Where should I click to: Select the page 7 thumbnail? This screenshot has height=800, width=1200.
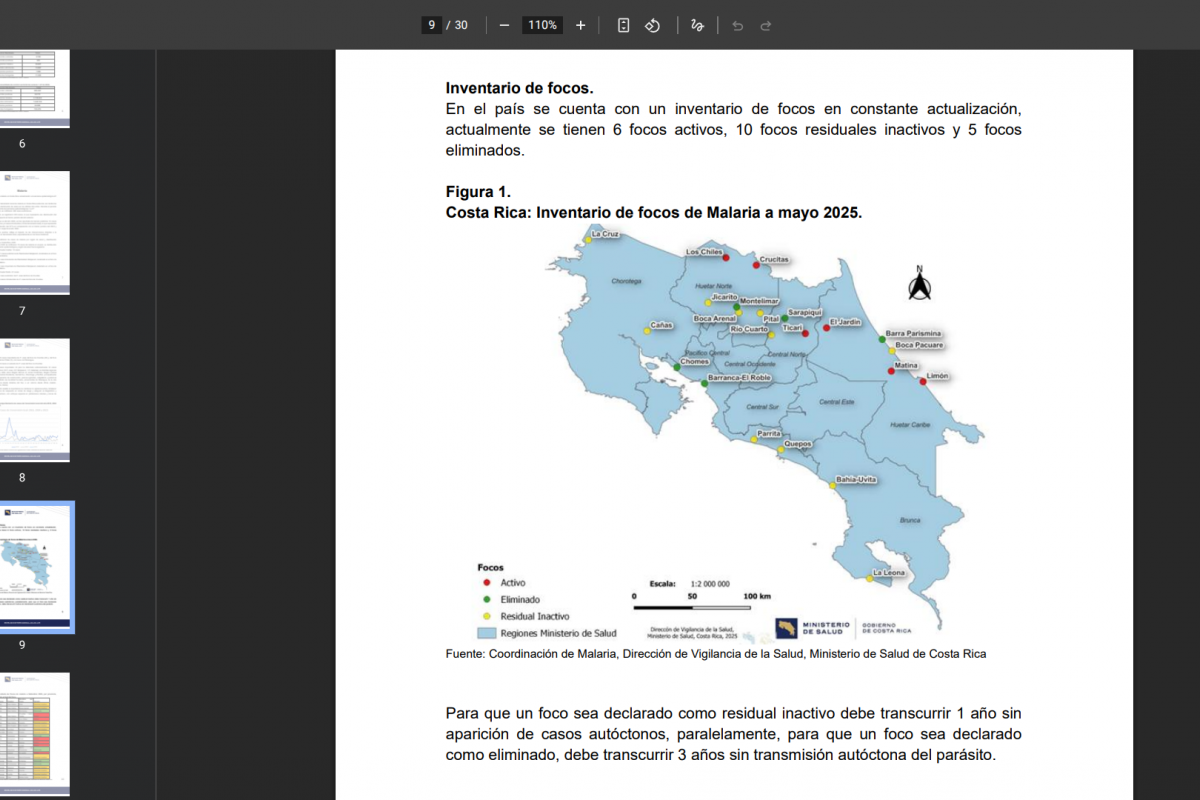(35, 232)
